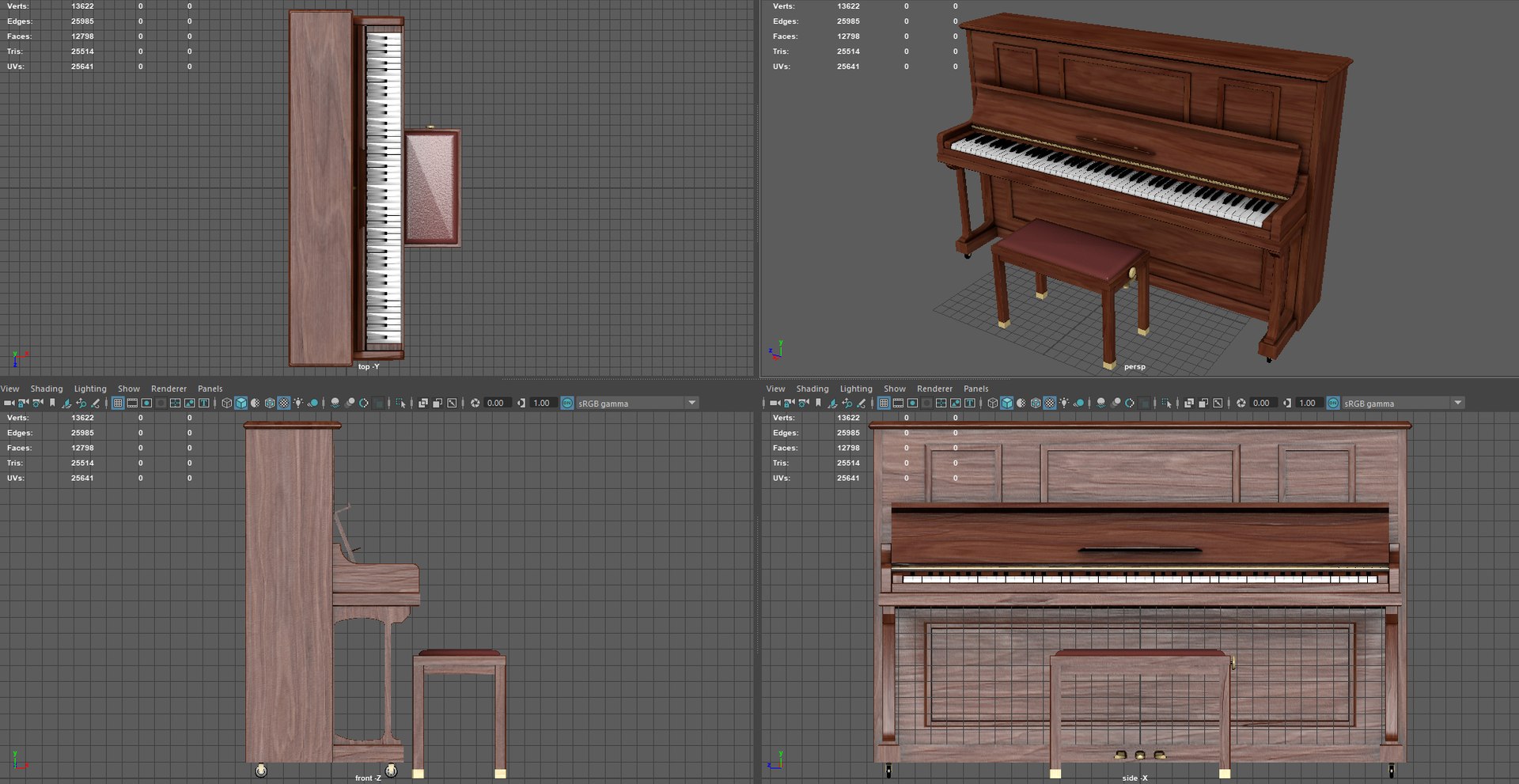1519x784 pixels.
Task: Click Exposure reset icon in front panel
Action: [x=475, y=403]
